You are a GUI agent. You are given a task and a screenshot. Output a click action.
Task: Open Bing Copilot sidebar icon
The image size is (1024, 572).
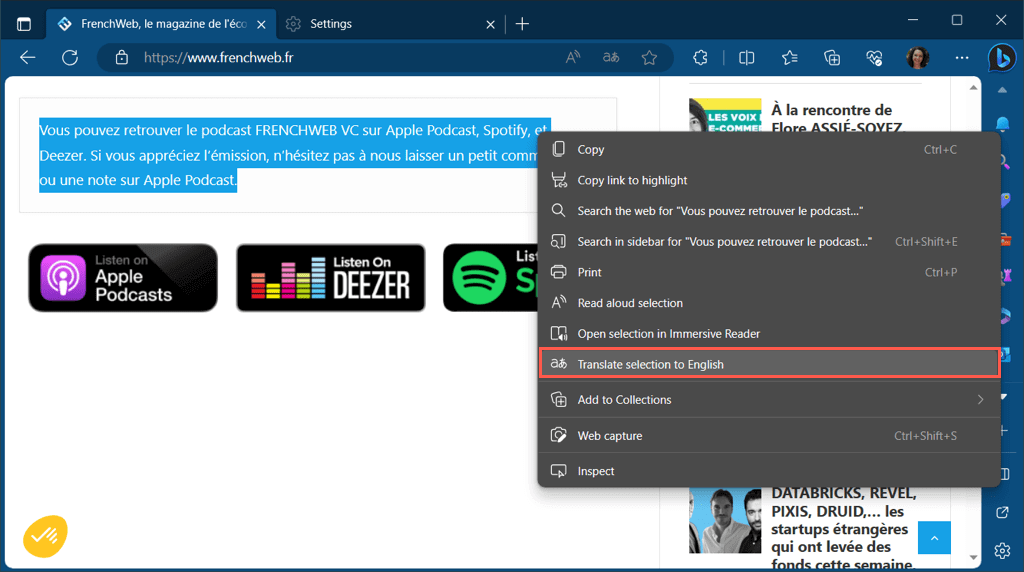[1002, 58]
